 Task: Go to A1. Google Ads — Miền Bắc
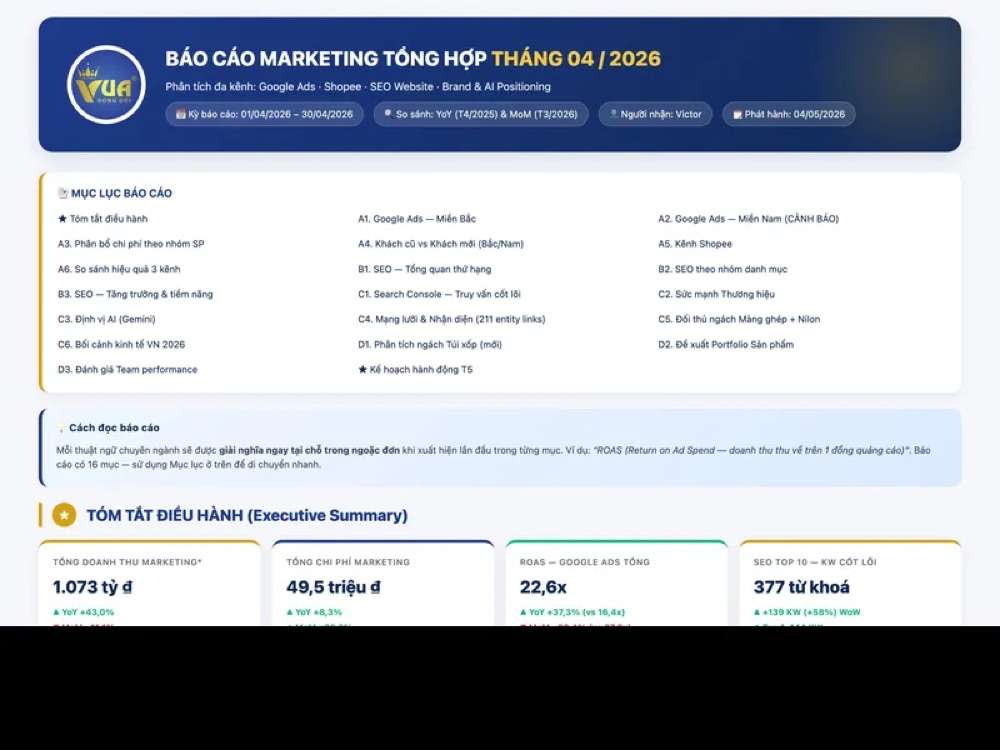coord(417,219)
